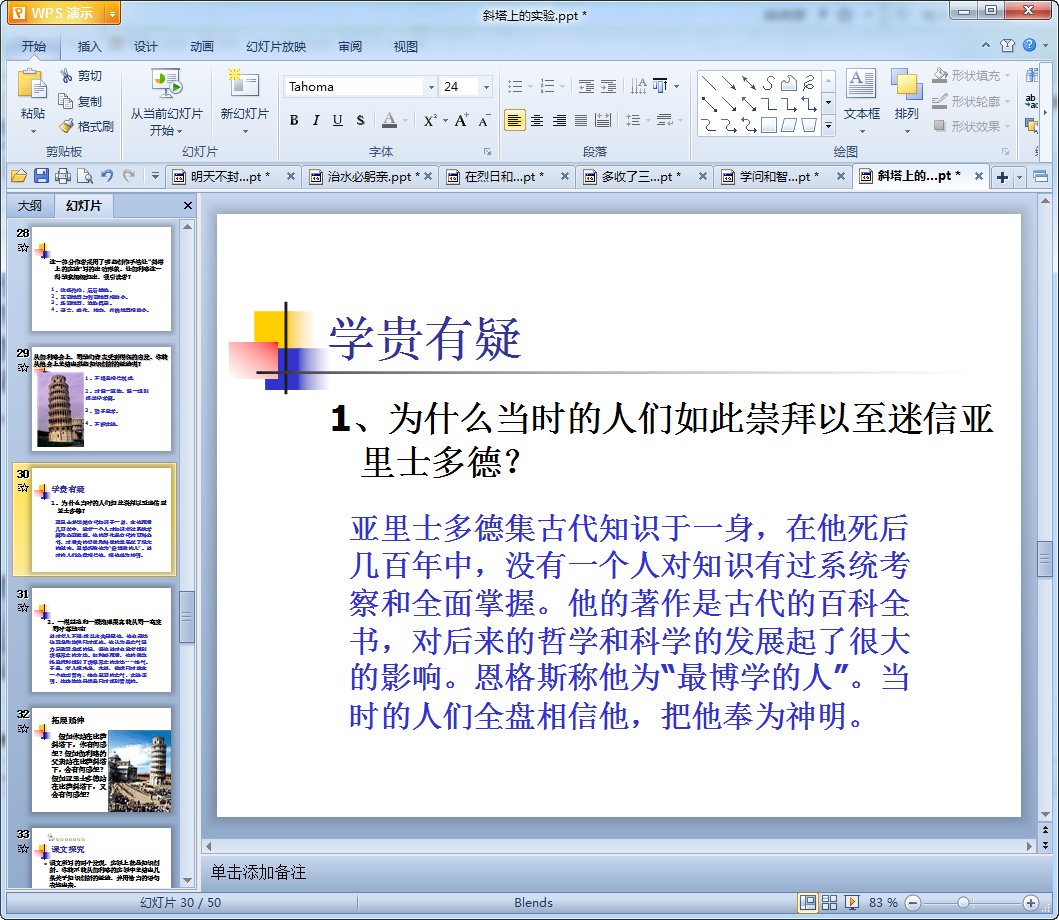
Task: Expand the shapes gallery
Action: [828, 126]
